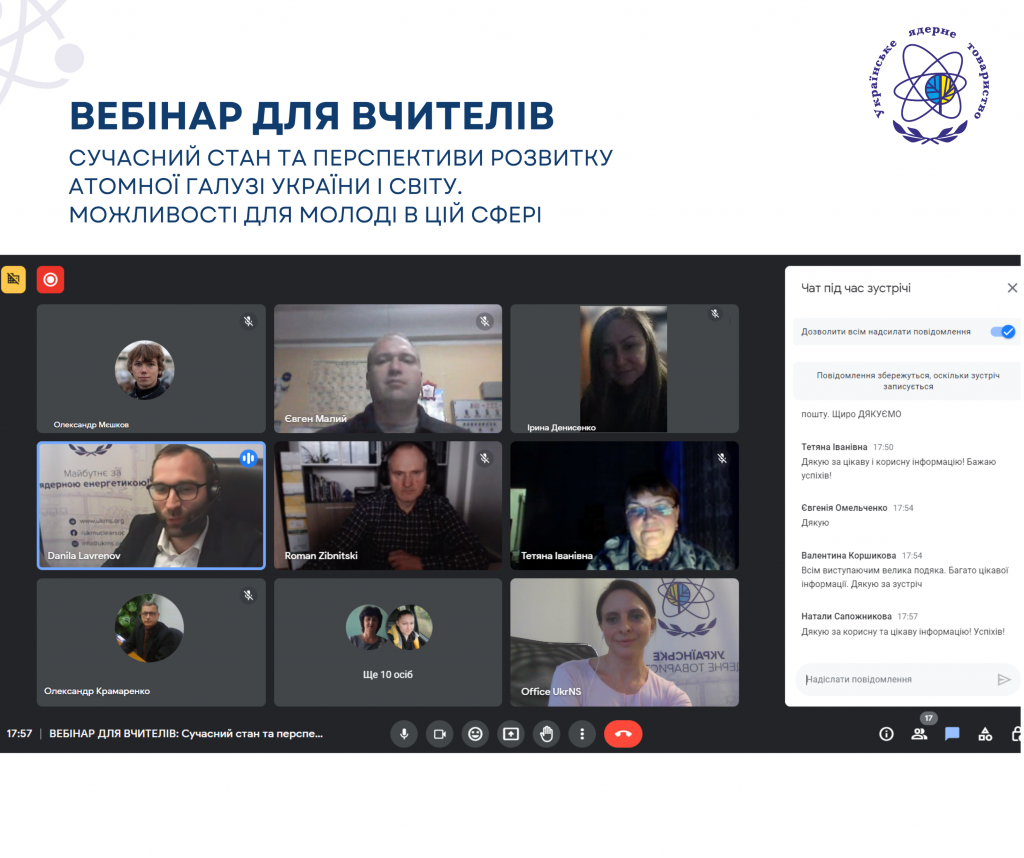Open the three-dot more options menu

coord(582,734)
